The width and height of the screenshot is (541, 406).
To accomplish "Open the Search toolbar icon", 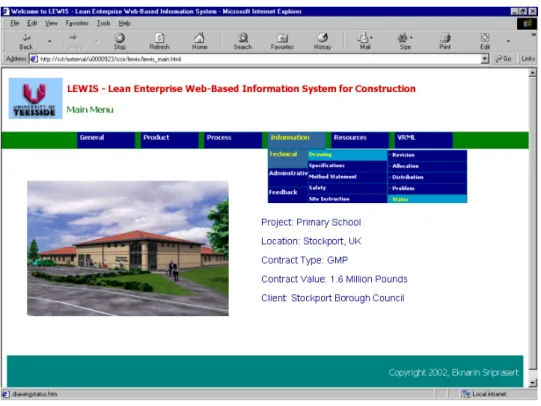I will [x=243, y=41].
